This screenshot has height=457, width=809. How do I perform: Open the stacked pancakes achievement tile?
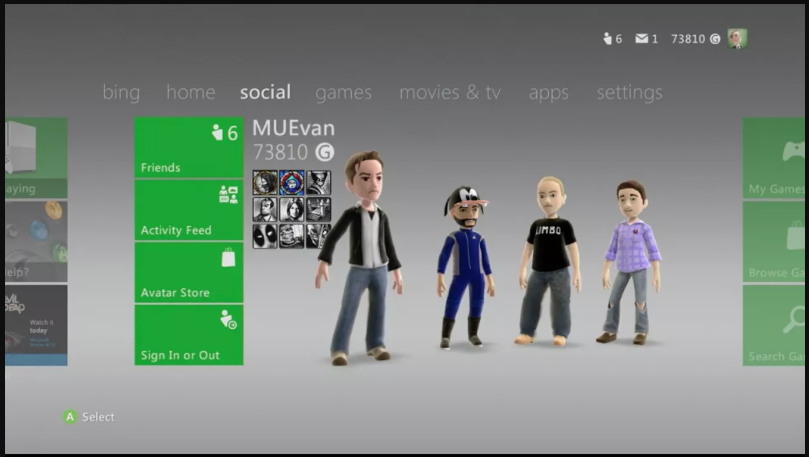pos(292,236)
